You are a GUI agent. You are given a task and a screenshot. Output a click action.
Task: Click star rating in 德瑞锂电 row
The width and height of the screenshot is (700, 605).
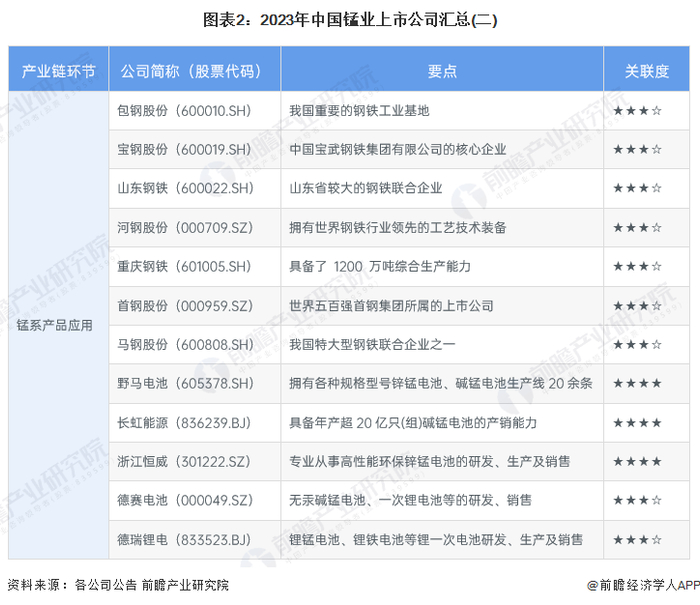click(637, 540)
